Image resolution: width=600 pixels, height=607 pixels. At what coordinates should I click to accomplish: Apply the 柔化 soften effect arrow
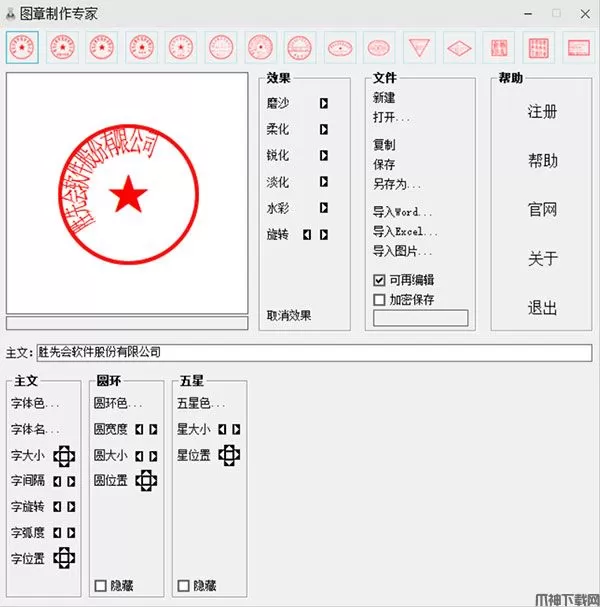(324, 129)
